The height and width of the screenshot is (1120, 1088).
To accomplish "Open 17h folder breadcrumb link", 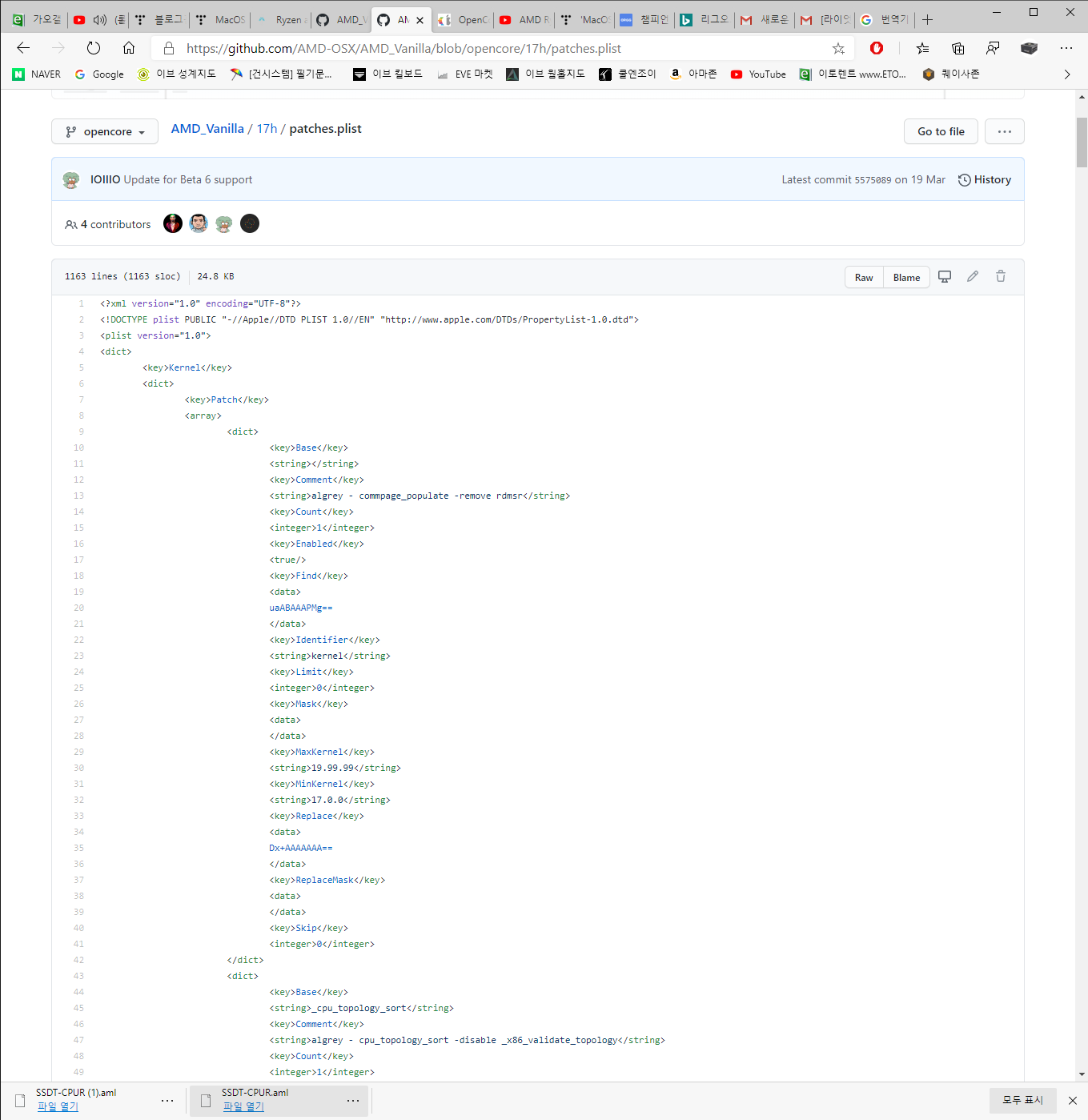I will [267, 128].
